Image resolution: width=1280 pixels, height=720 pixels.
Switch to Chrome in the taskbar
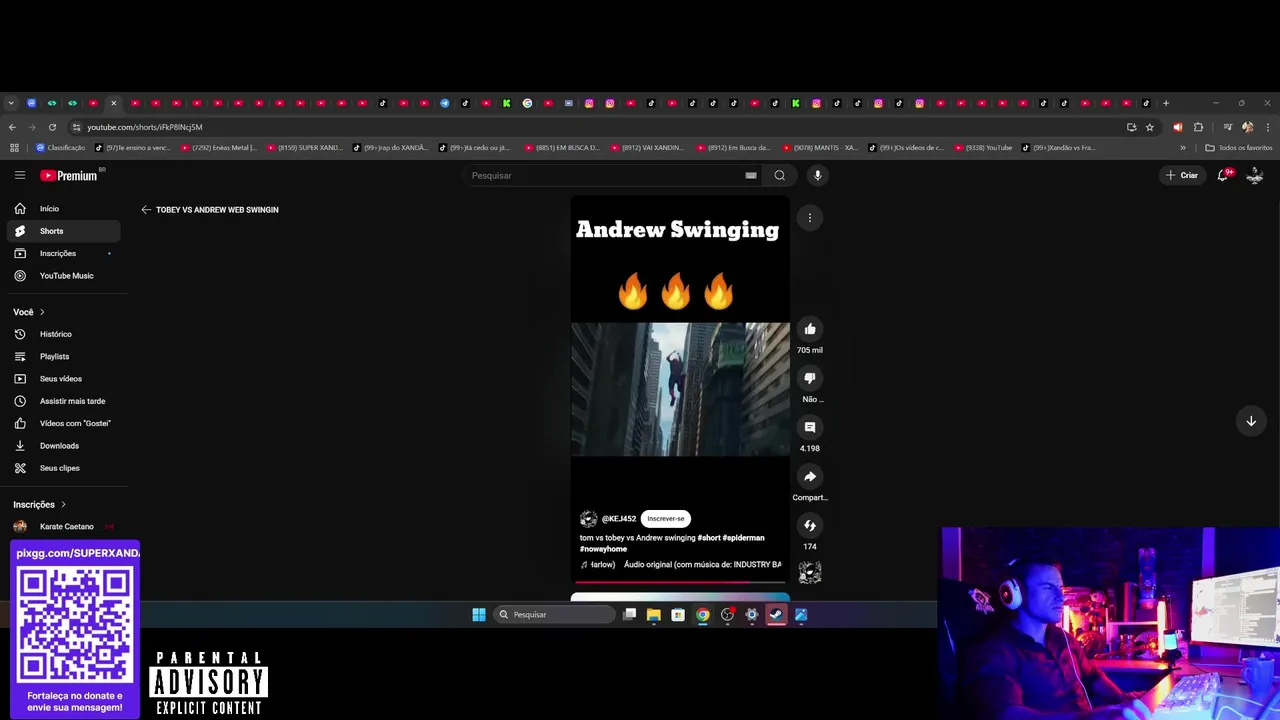[x=703, y=615]
